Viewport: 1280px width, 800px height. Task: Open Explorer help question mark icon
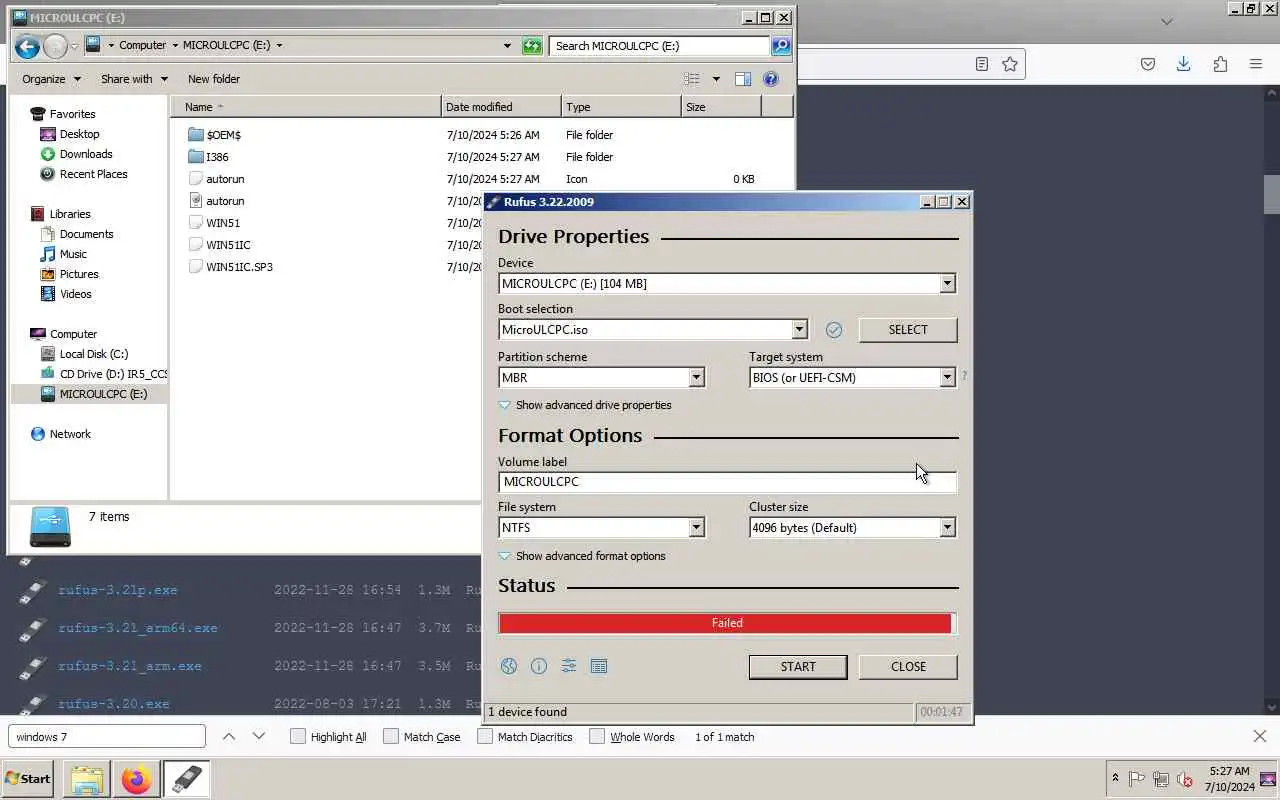[x=771, y=79]
